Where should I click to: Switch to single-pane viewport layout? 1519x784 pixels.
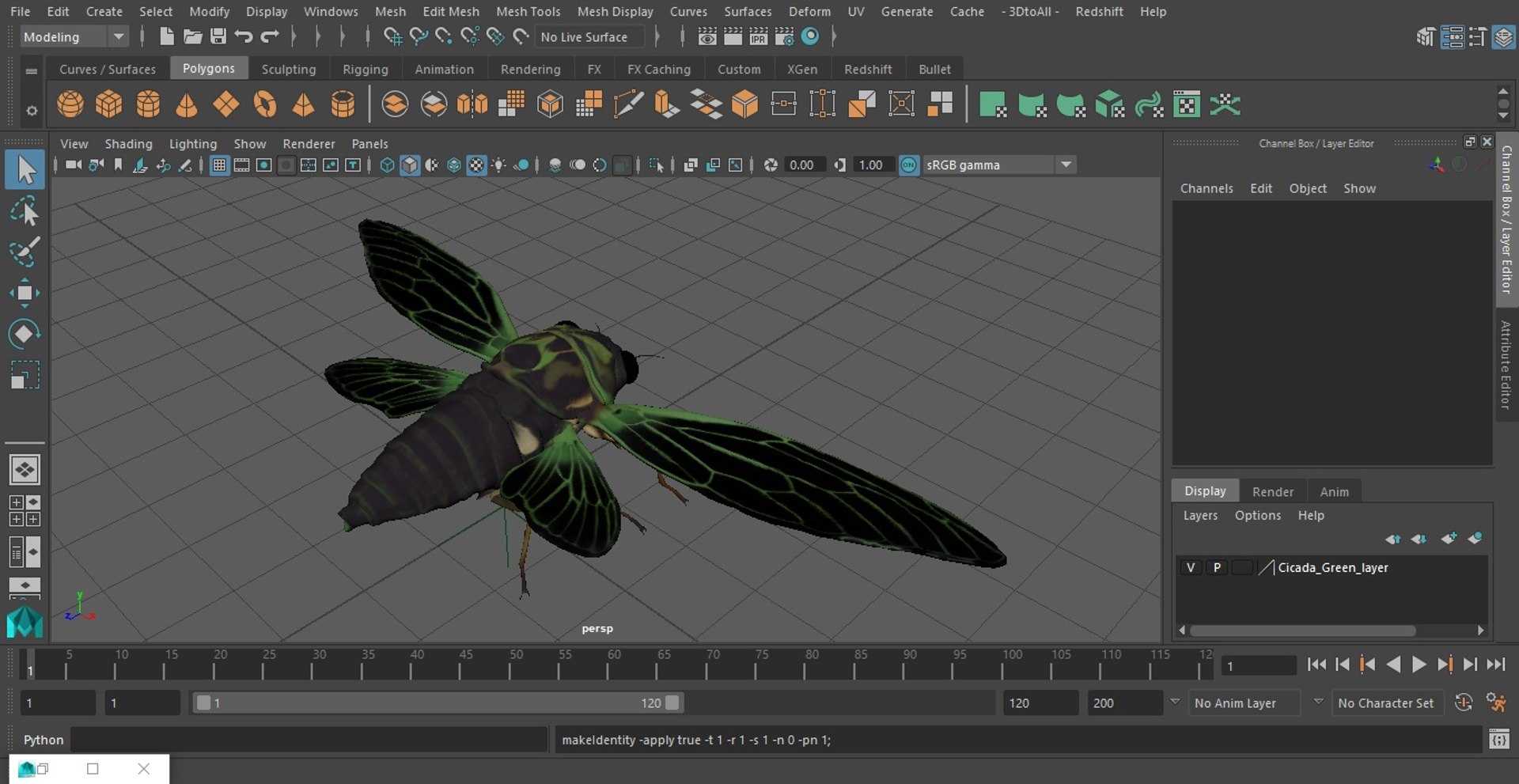pos(25,470)
